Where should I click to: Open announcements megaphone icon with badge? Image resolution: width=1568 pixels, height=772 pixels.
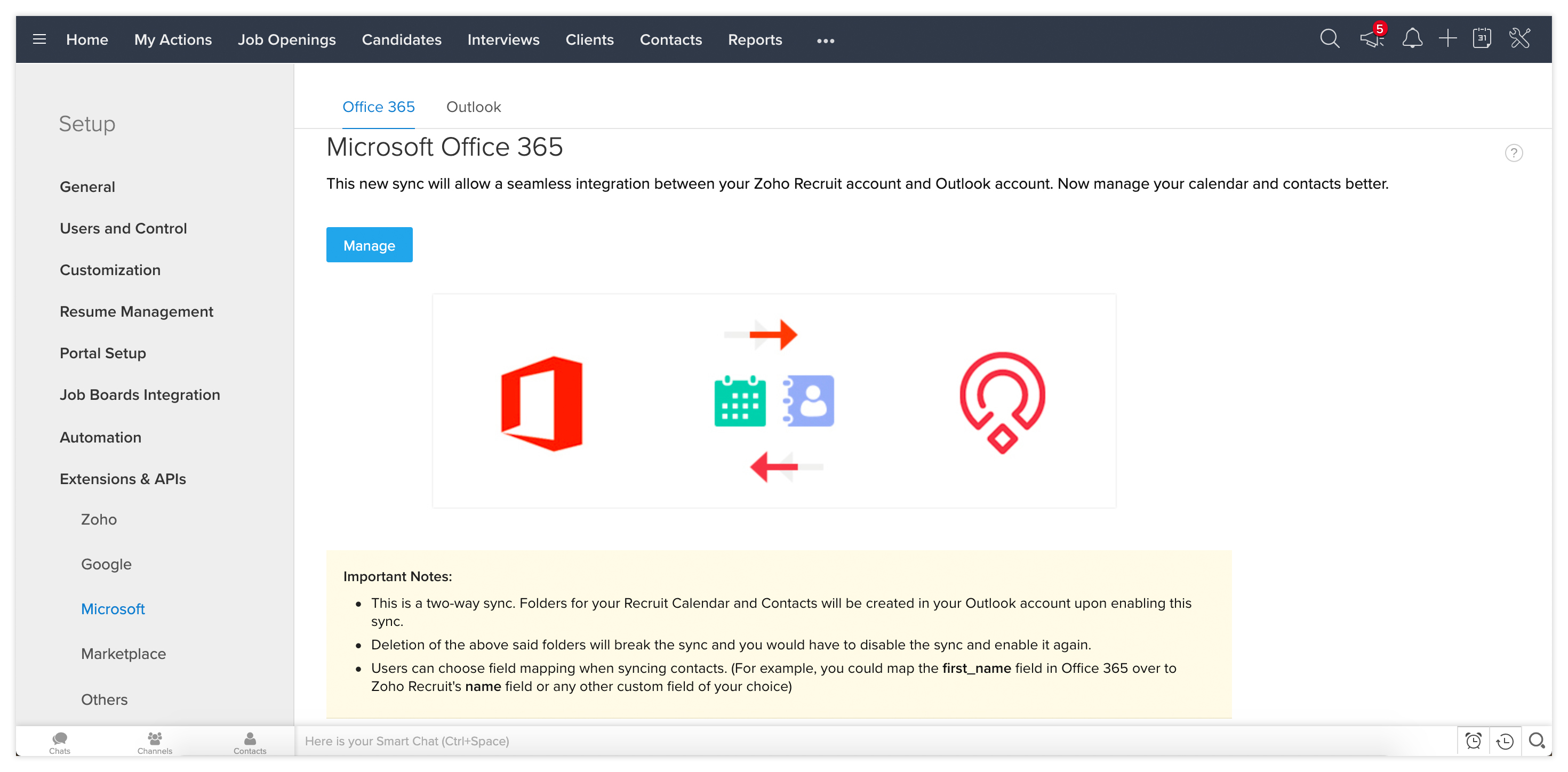[1372, 39]
